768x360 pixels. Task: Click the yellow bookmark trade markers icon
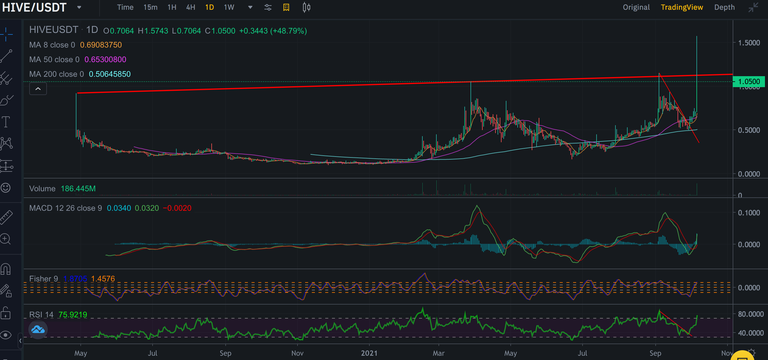point(286,7)
